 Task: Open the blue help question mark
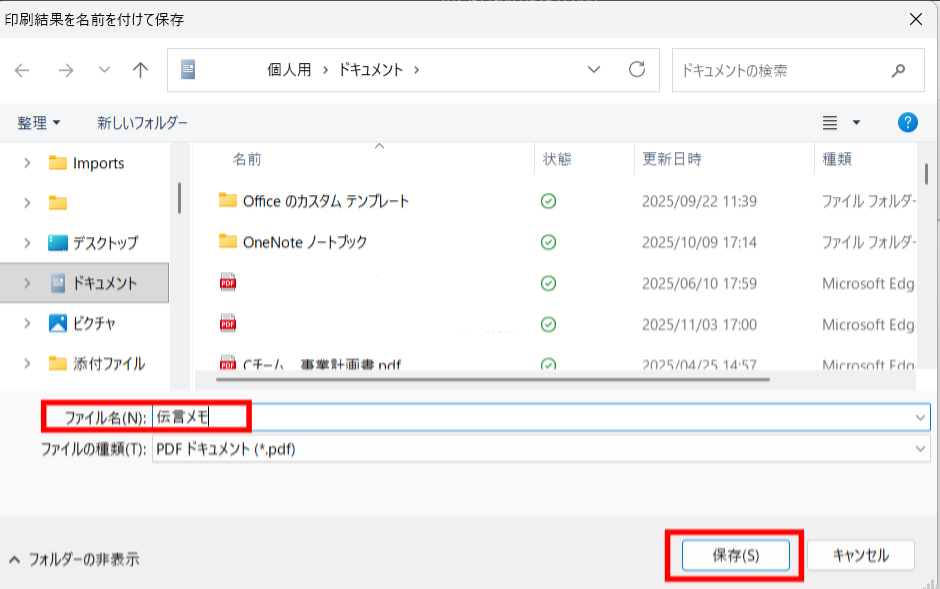pos(906,122)
